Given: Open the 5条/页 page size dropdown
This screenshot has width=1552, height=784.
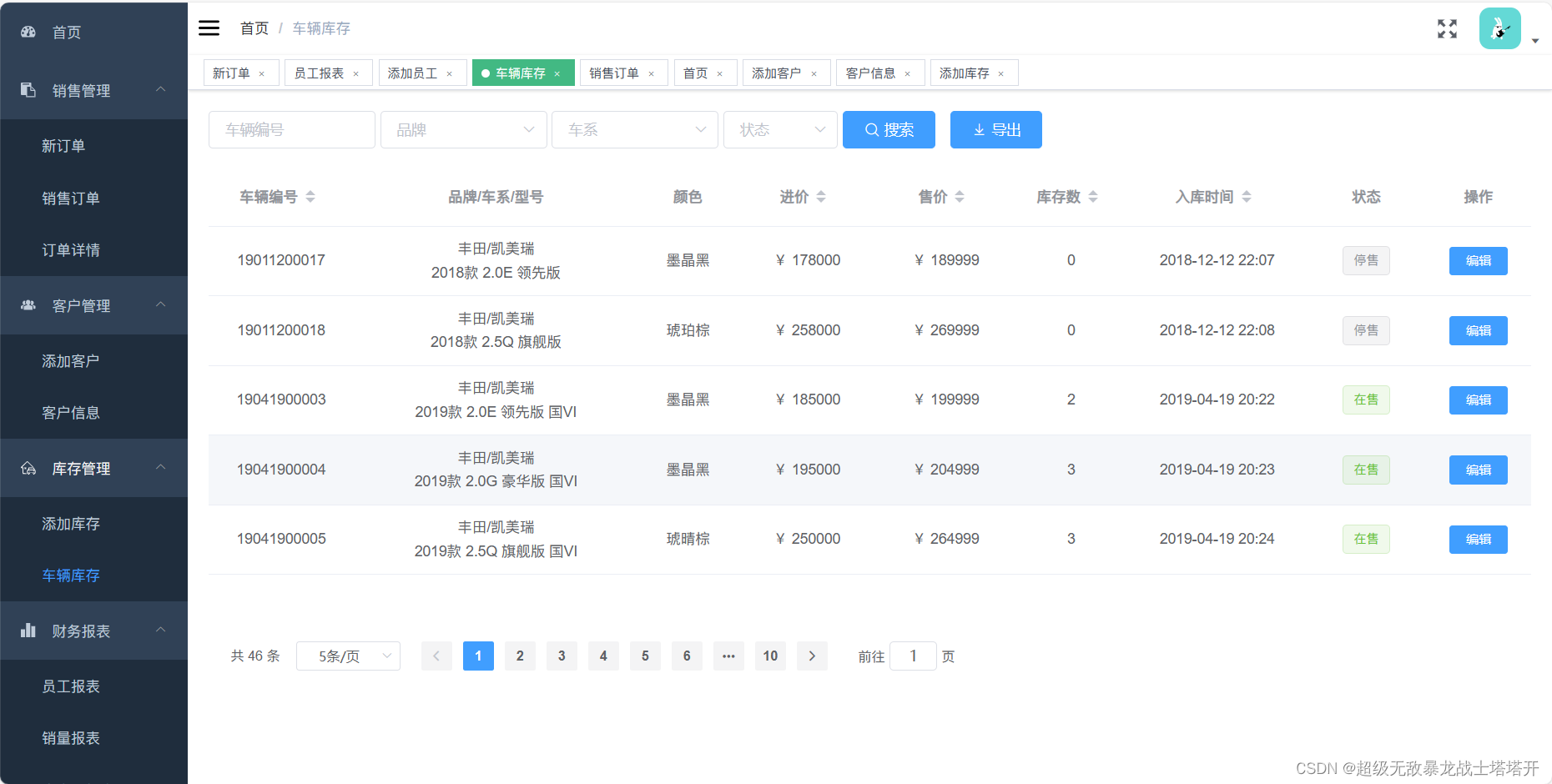Looking at the screenshot, I should coord(348,656).
